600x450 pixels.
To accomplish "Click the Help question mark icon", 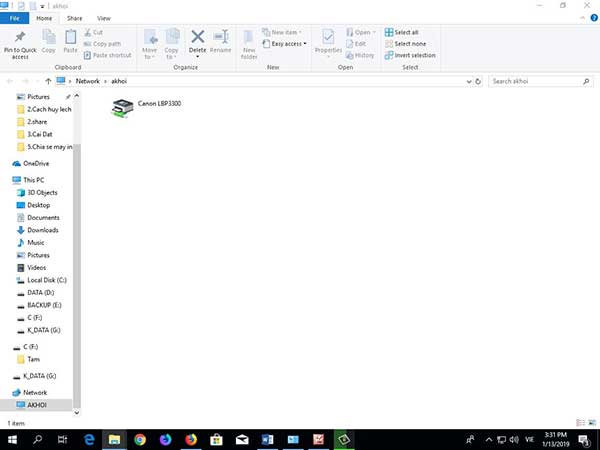I will coord(594,18).
